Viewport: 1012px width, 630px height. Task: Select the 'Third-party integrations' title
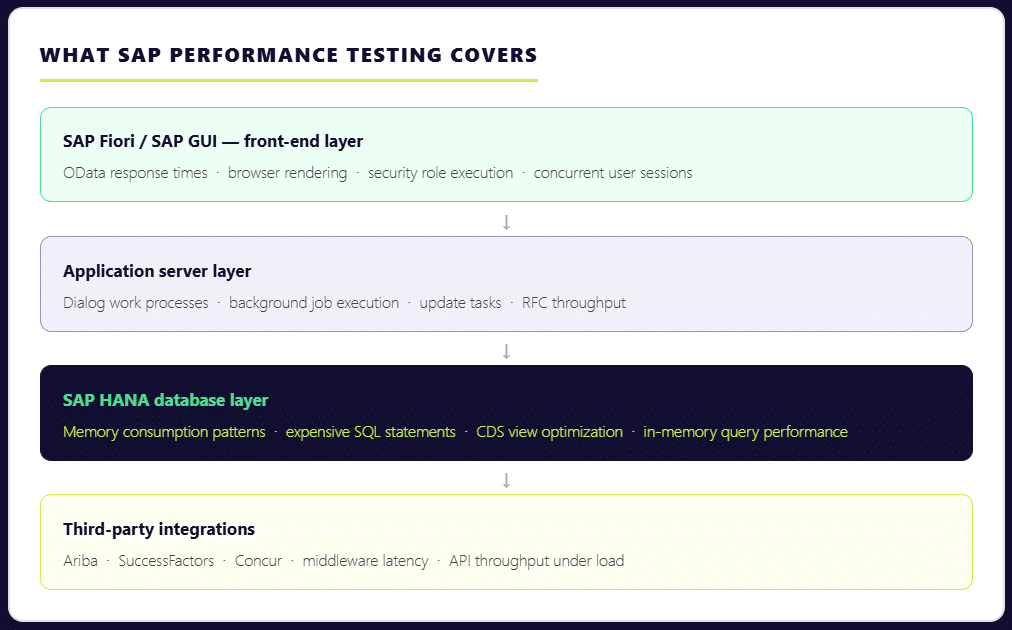(x=159, y=529)
